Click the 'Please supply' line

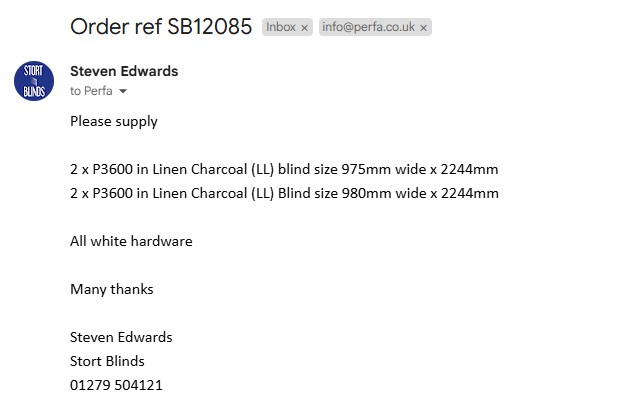click(114, 121)
